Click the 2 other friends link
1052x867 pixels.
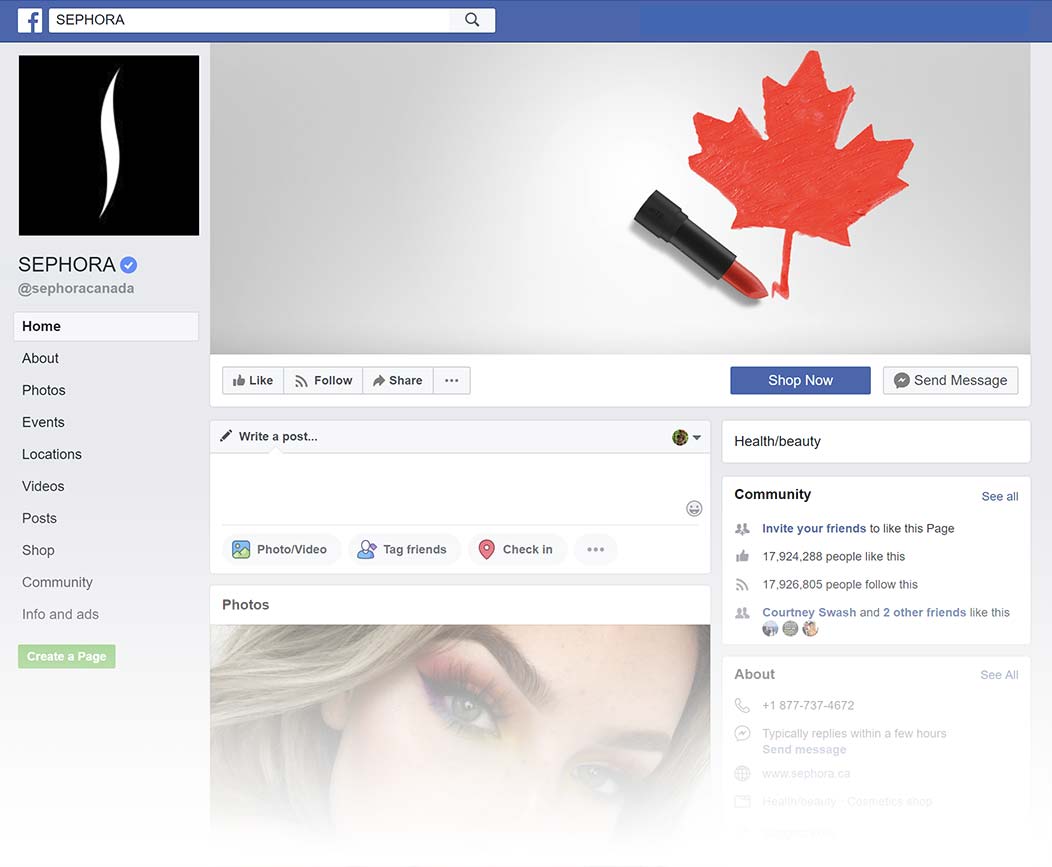point(925,613)
